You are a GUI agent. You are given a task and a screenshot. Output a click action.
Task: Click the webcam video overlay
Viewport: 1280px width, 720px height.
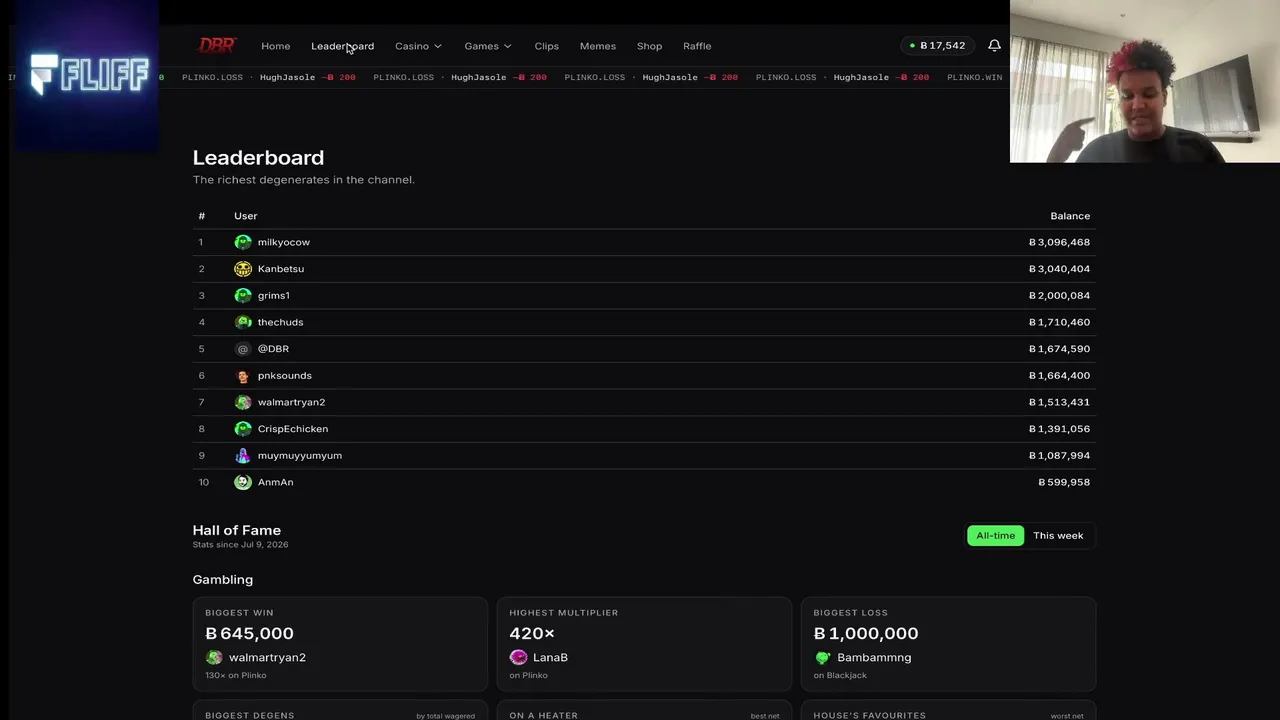pyautogui.click(x=1145, y=81)
